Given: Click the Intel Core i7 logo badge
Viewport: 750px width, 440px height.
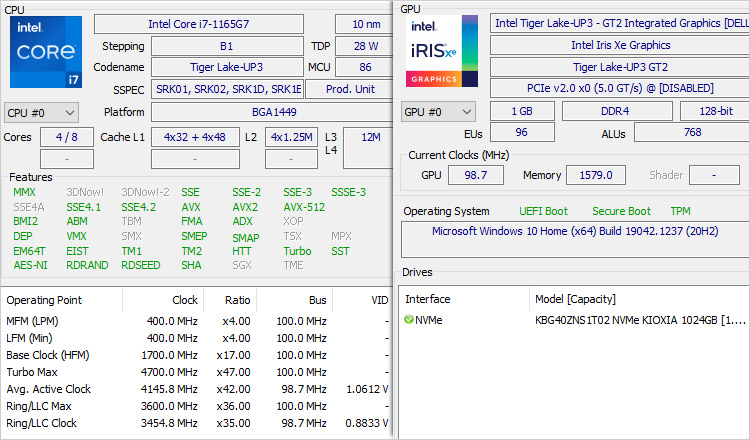Looking at the screenshot, I should point(46,52).
